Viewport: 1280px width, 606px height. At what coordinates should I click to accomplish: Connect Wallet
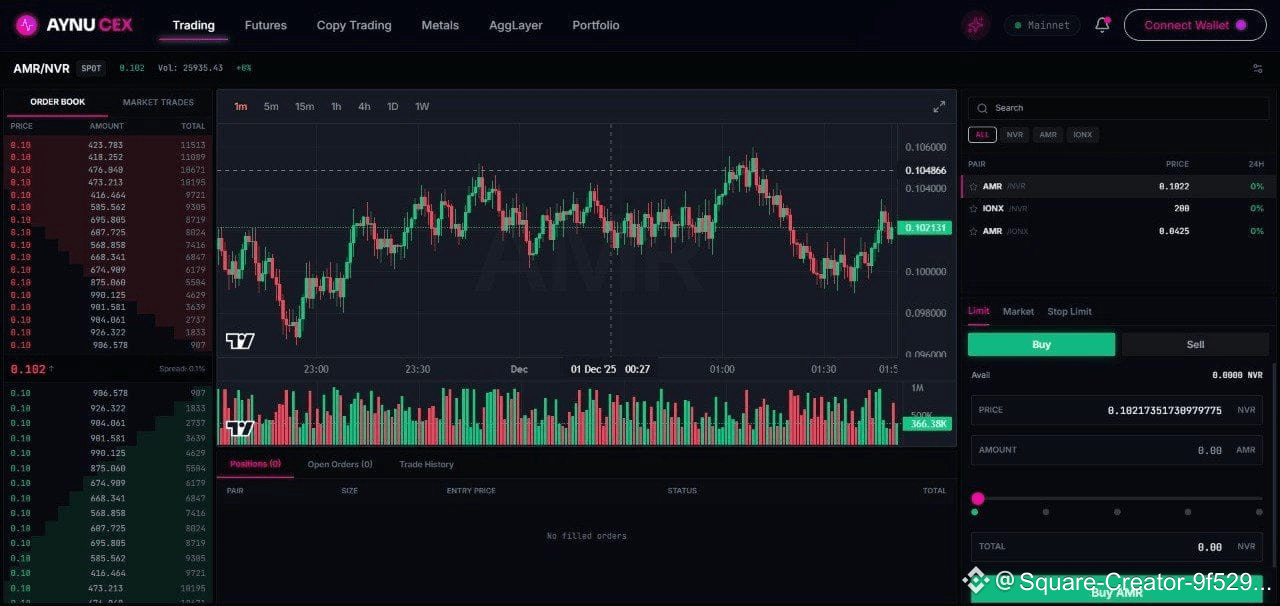(x=1195, y=25)
